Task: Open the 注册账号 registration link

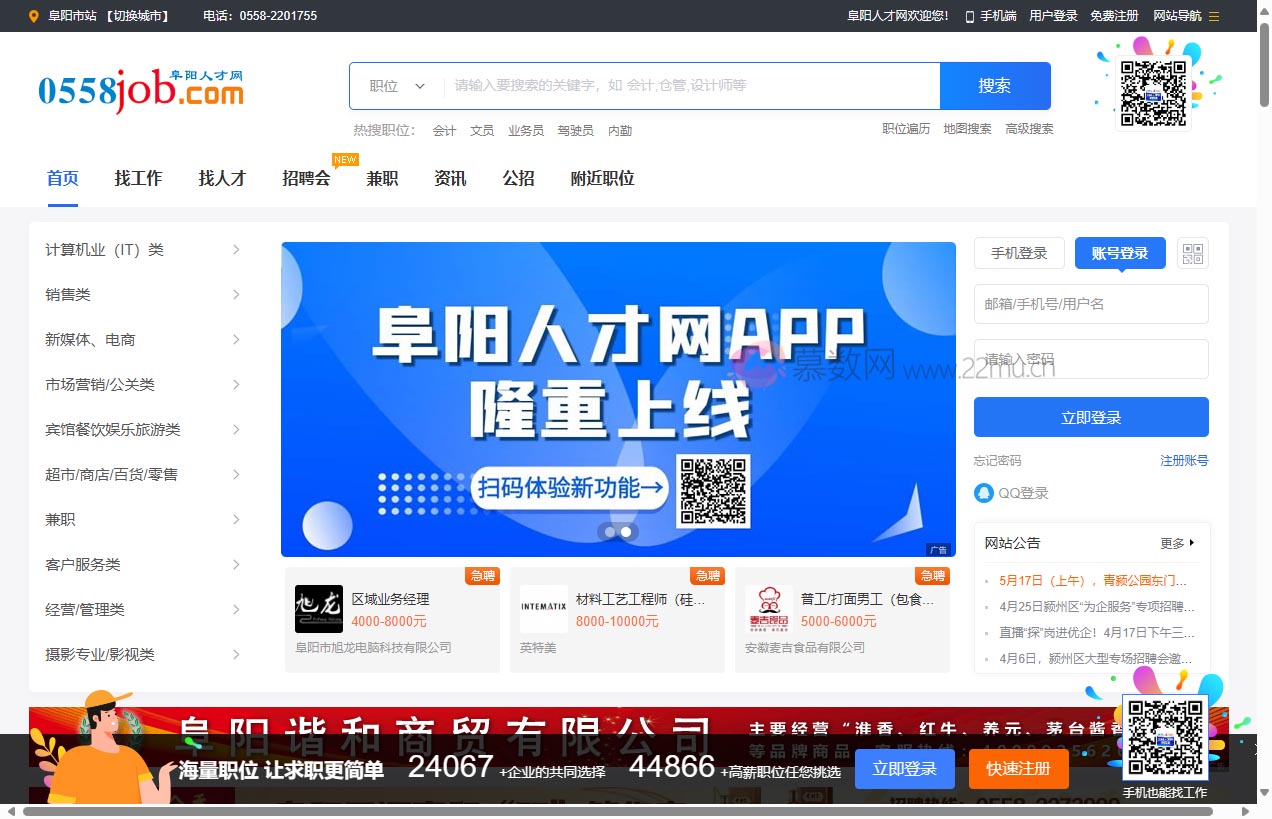Action: 1184,460
